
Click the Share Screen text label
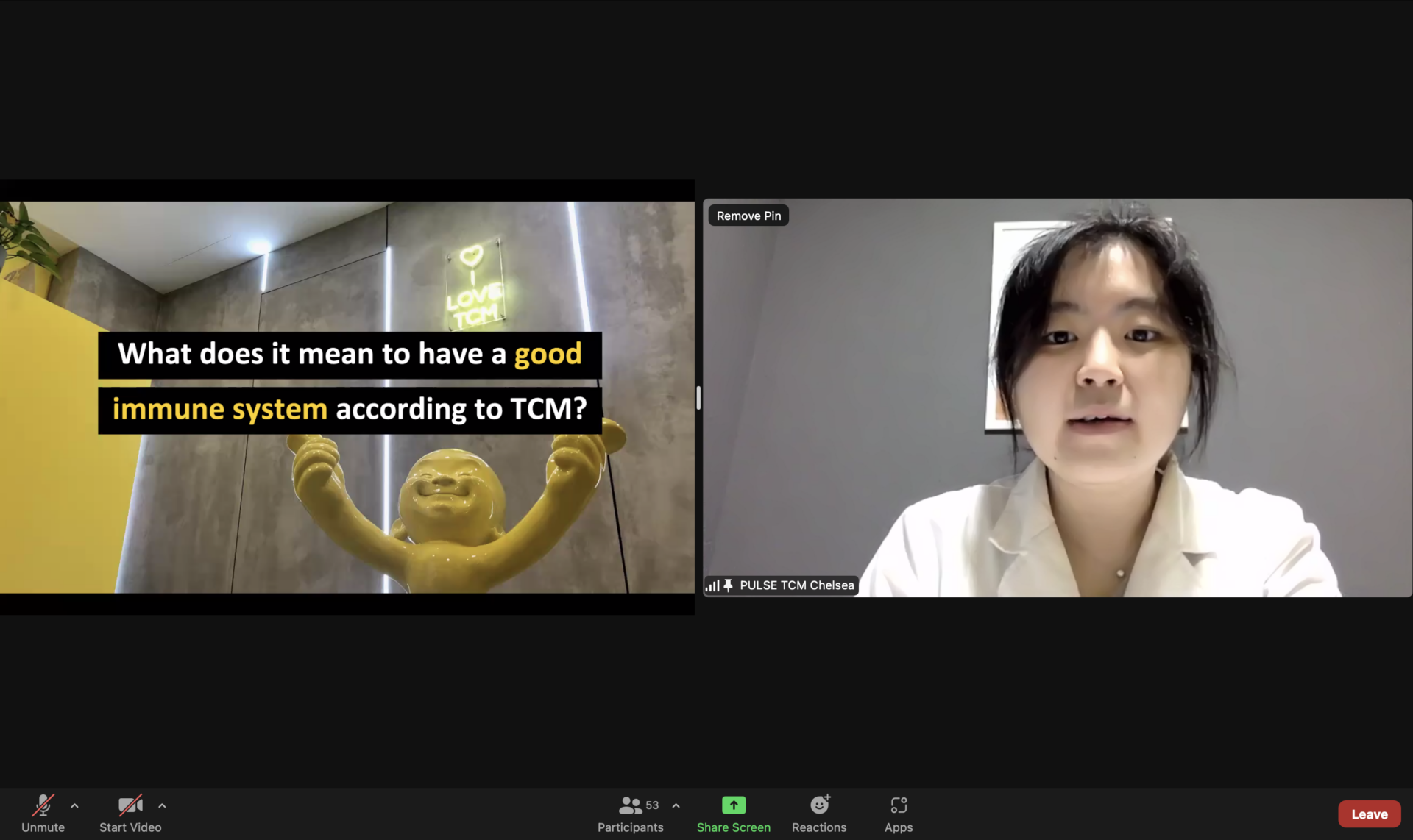[x=733, y=827]
